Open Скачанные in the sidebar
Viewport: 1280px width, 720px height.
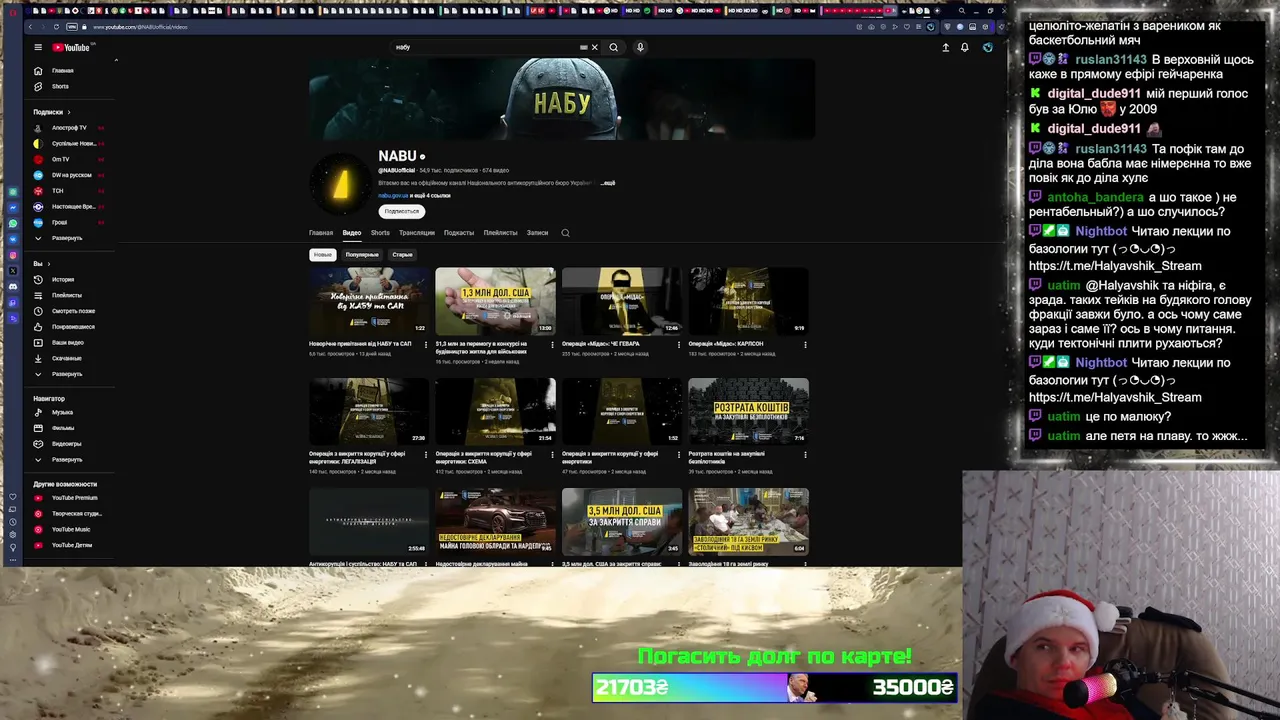(x=67, y=358)
